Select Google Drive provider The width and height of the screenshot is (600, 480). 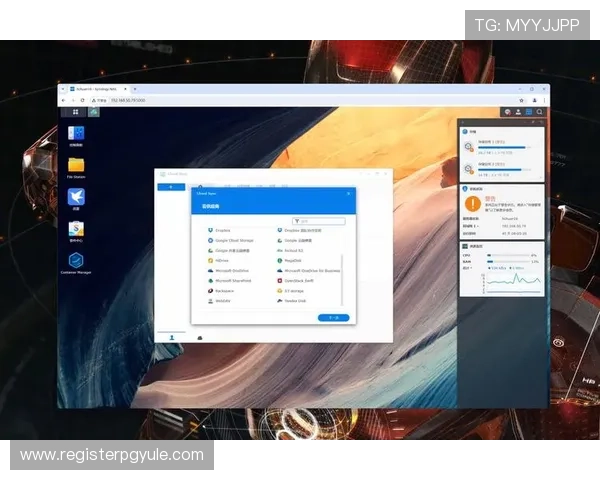point(294,240)
